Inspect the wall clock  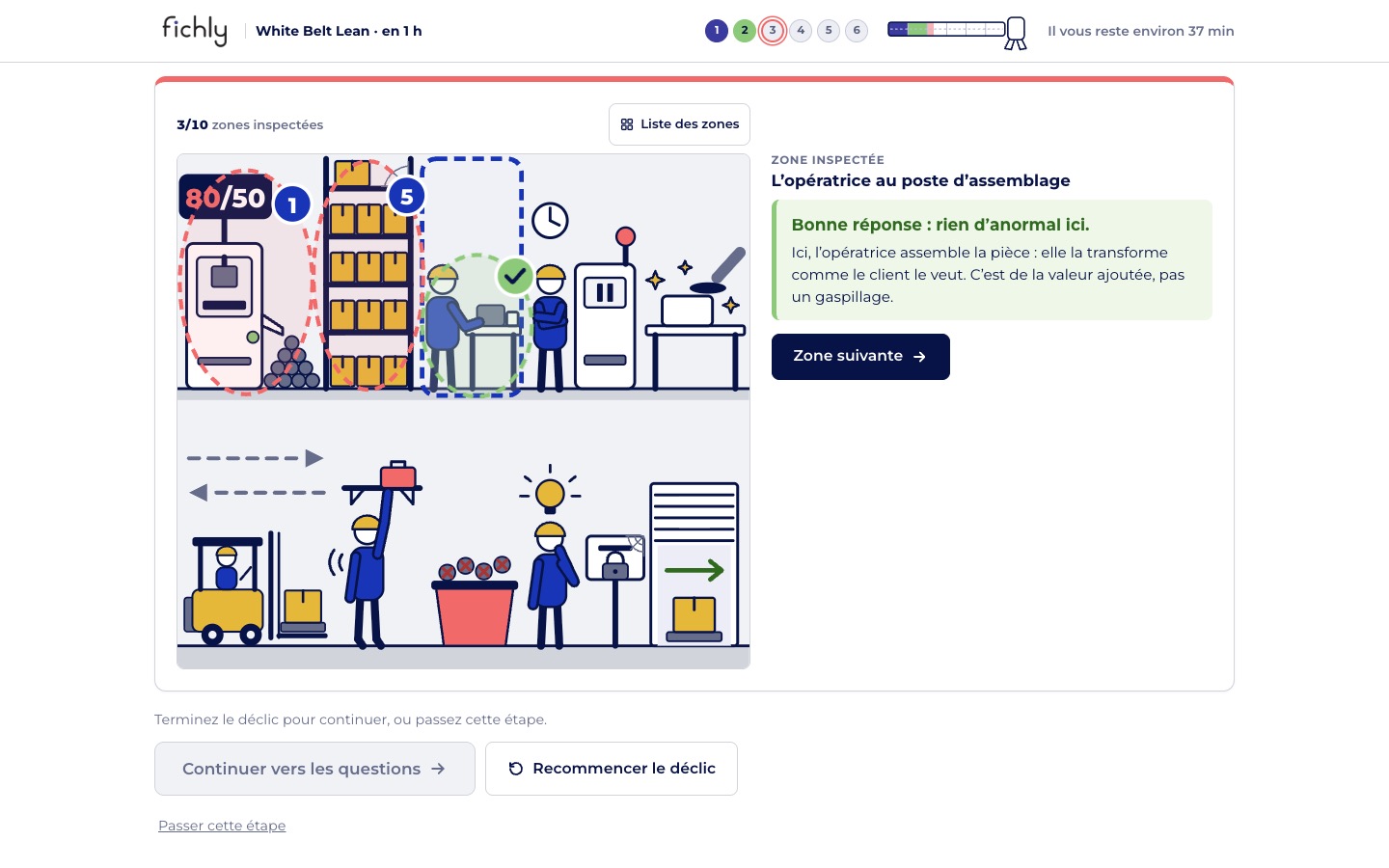point(550,221)
